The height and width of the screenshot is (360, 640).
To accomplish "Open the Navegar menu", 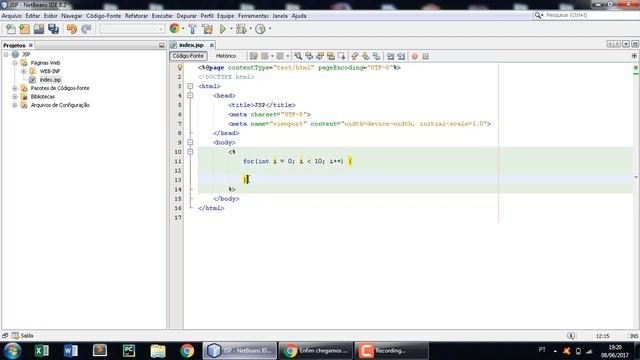I will click(72, 16).
